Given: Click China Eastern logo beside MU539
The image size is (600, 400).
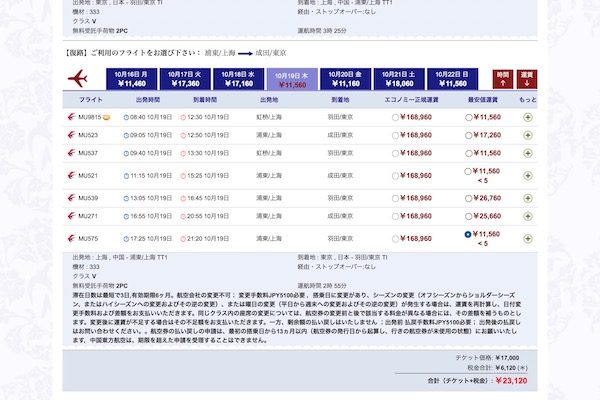Looking at the screenshot, I should [71, 198].
